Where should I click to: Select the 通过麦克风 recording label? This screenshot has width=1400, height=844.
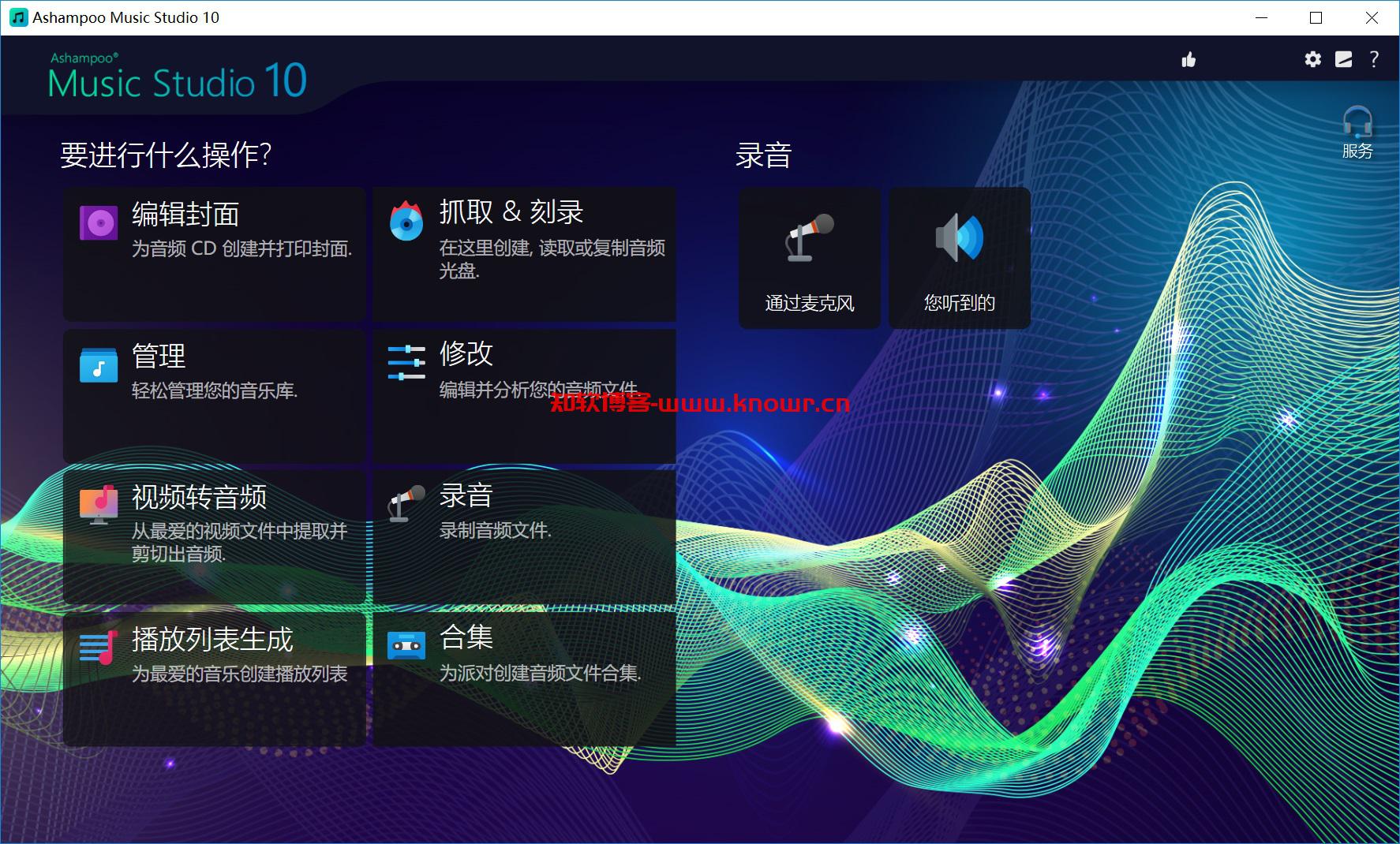810,303
